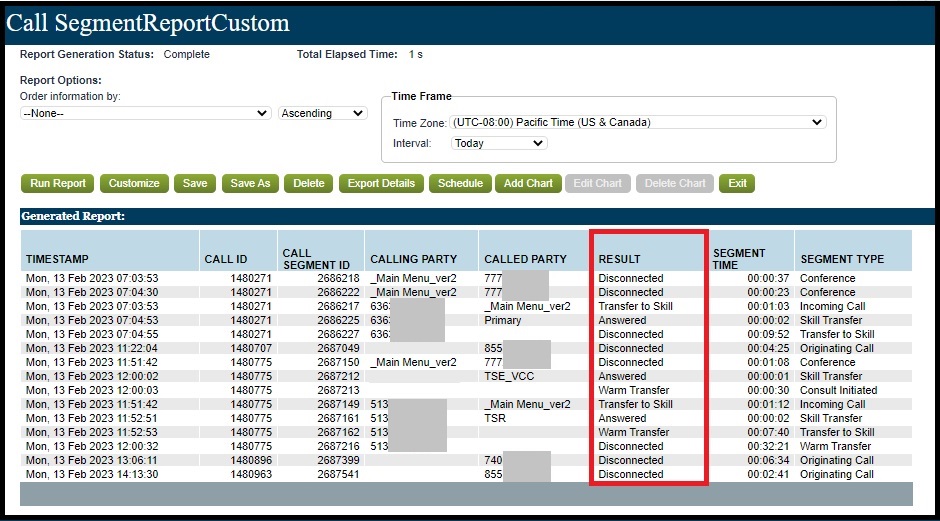Image resolution: width=940 pixels, height=521 pixels.
Task: Open the Customize report options
Action: tap(134, 183)
